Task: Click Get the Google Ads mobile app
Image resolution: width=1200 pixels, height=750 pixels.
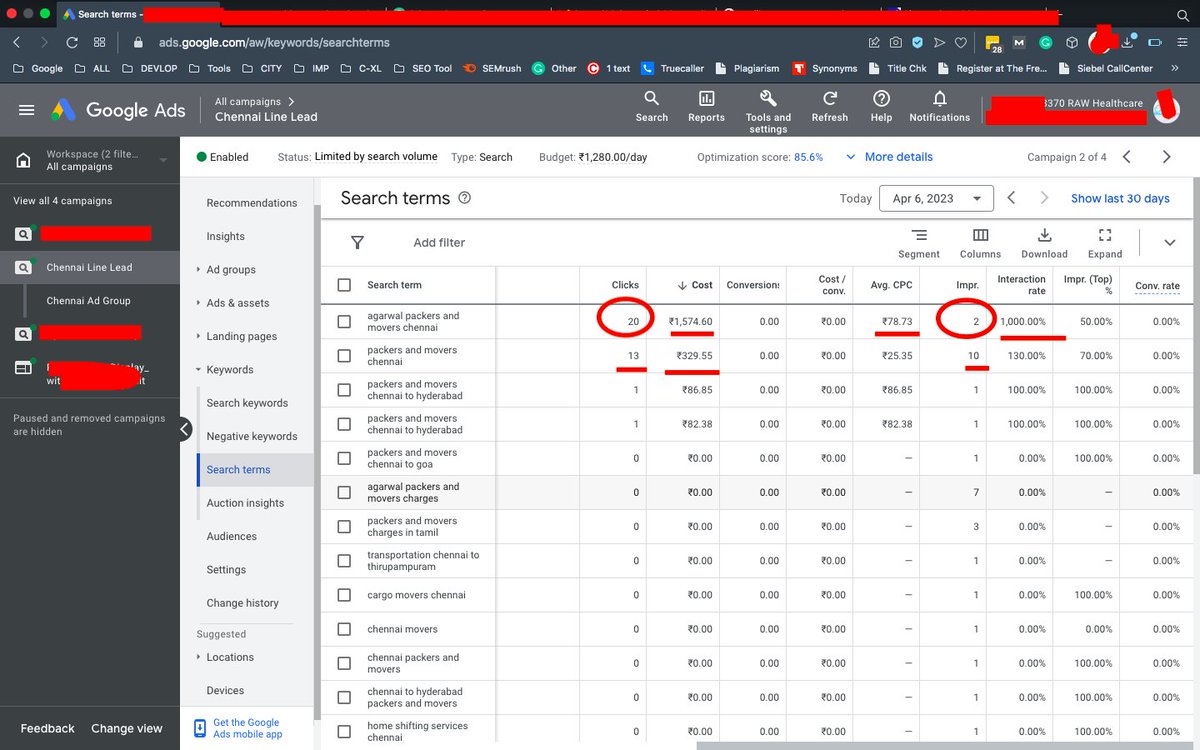Action: pos(246,728)
